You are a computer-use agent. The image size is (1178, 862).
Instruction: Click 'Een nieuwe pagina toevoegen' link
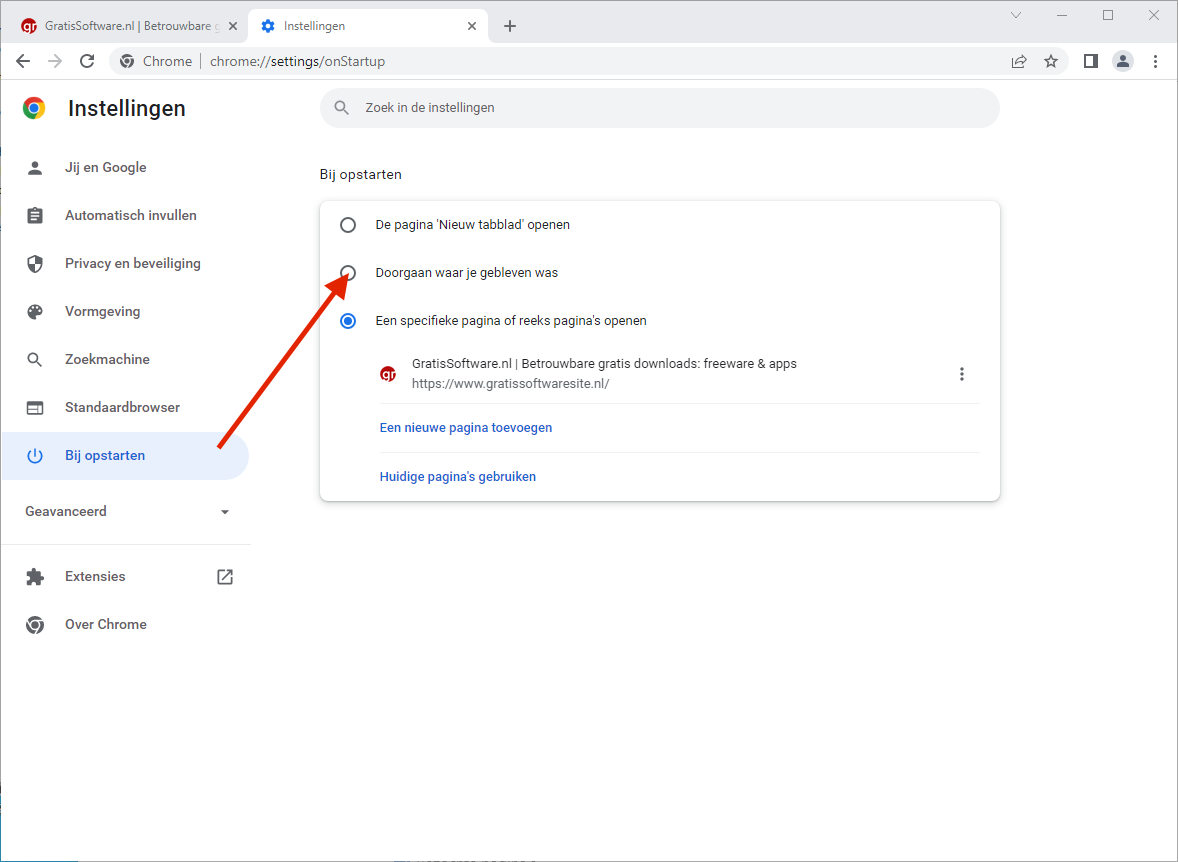466,428
